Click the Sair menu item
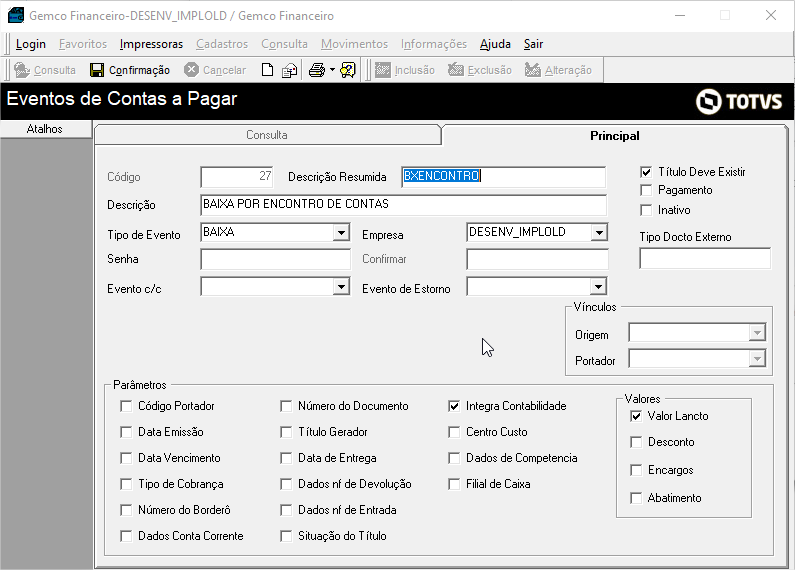This screenshot has width=795, height=570. point(533,44)
